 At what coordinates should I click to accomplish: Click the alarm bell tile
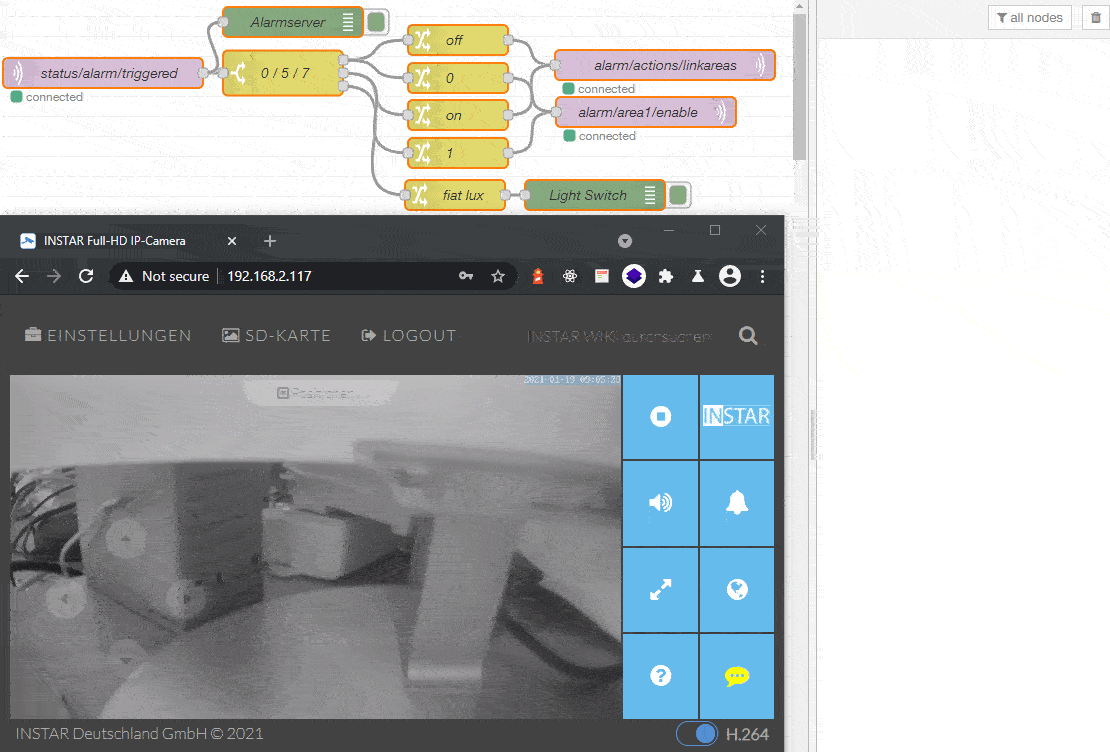(737, 503)
